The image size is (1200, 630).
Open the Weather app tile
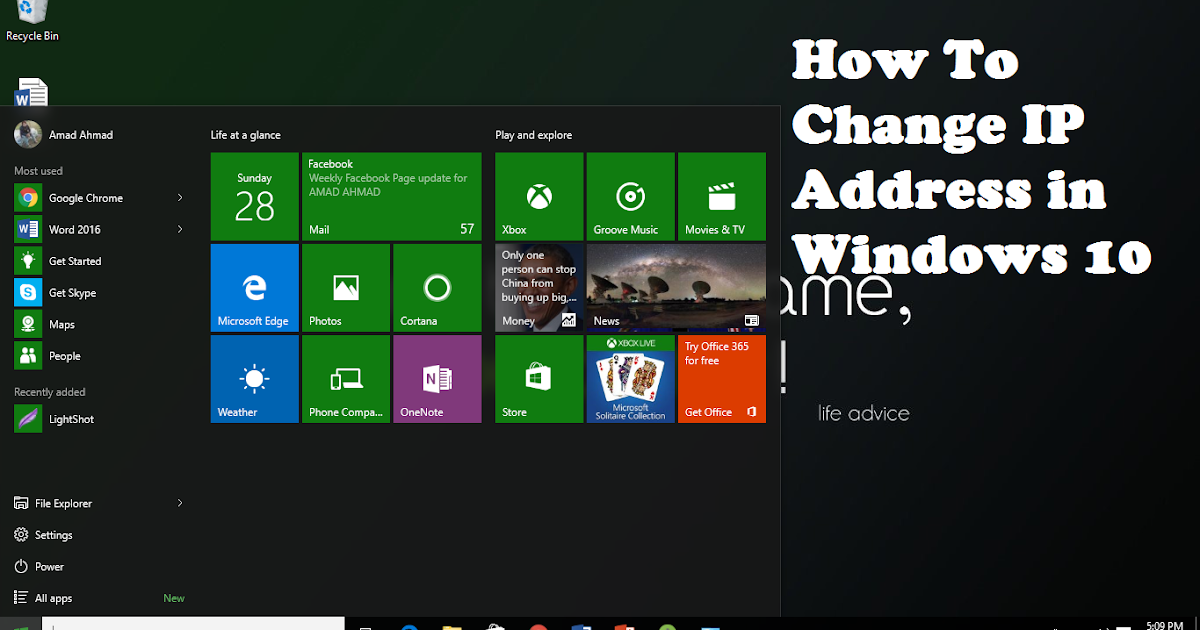pos(254,379)
